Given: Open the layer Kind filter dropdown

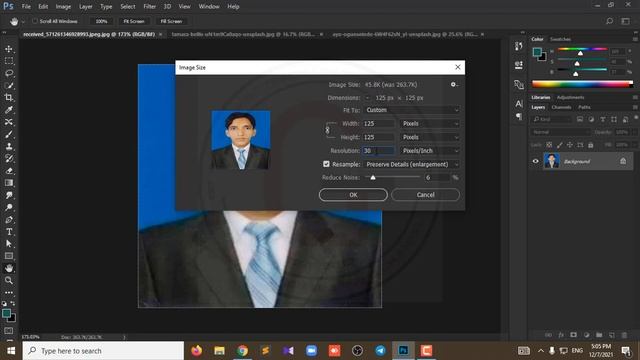Looking at the screenshot, I should click(551, 119).
